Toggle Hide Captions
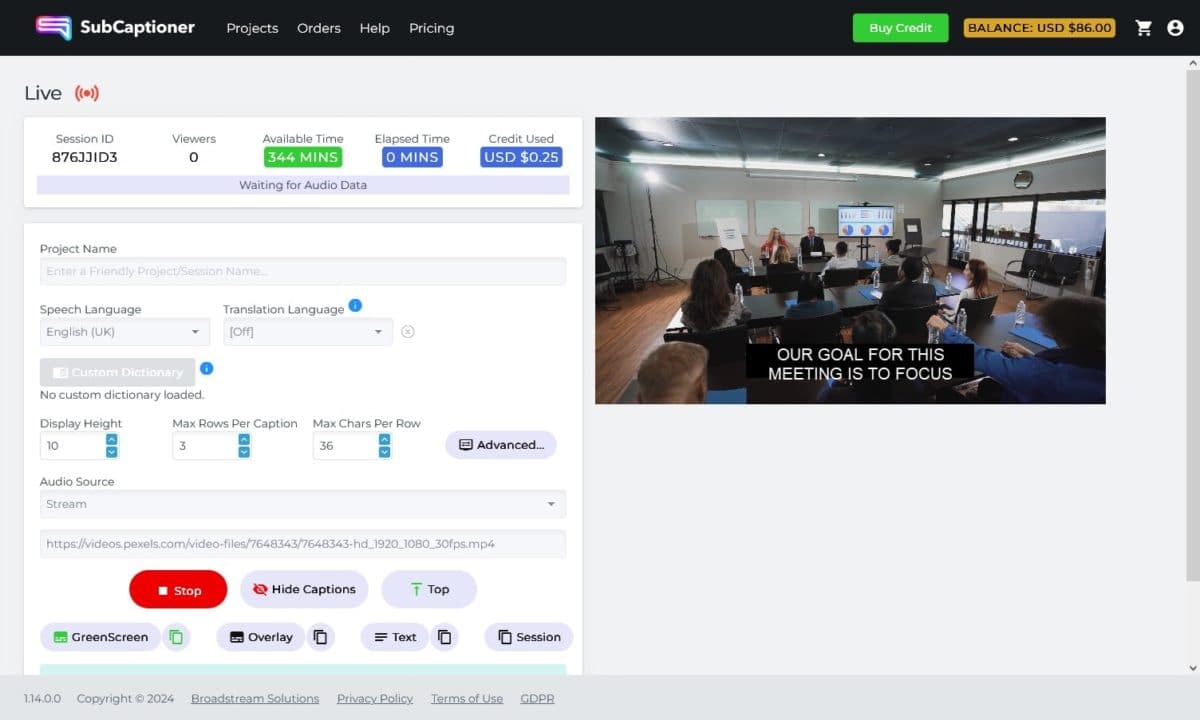This screenshot has height=720, width=1200. pos(304,589)
